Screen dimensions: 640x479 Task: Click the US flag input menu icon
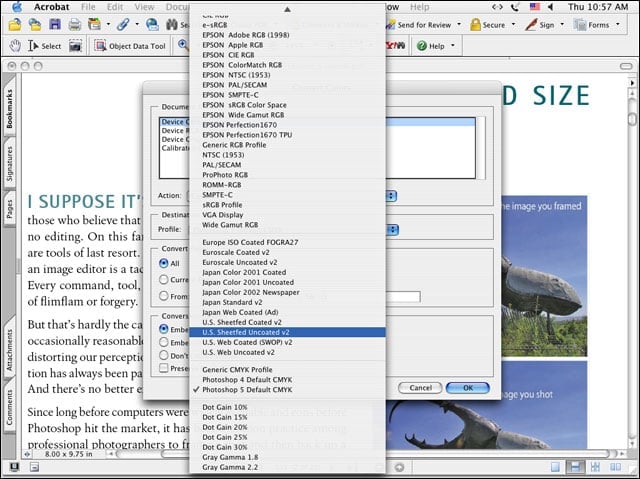tap(535, 7)
